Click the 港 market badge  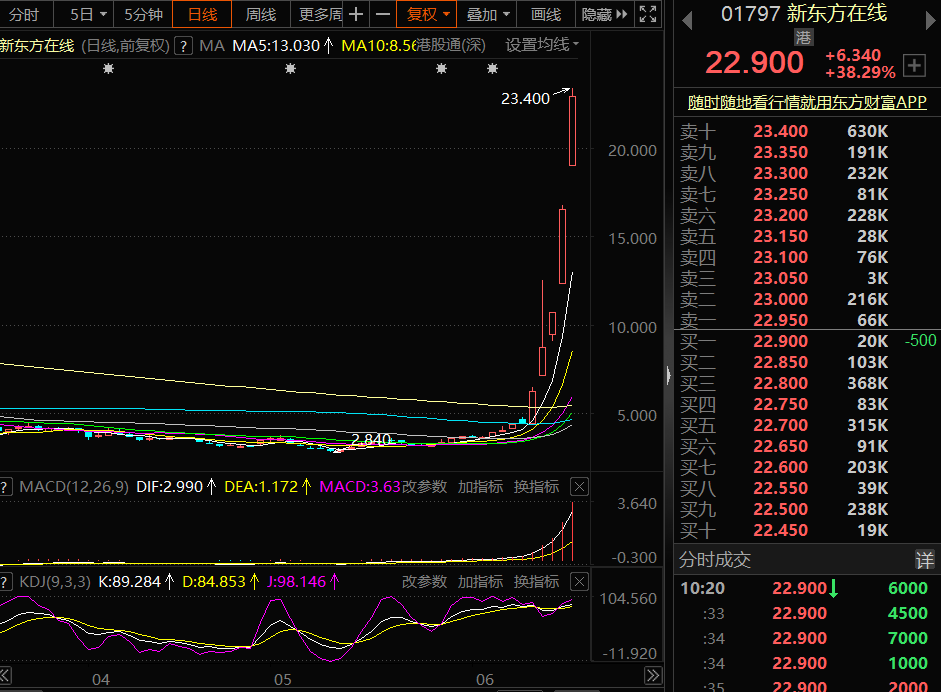[x=803, y=38]
